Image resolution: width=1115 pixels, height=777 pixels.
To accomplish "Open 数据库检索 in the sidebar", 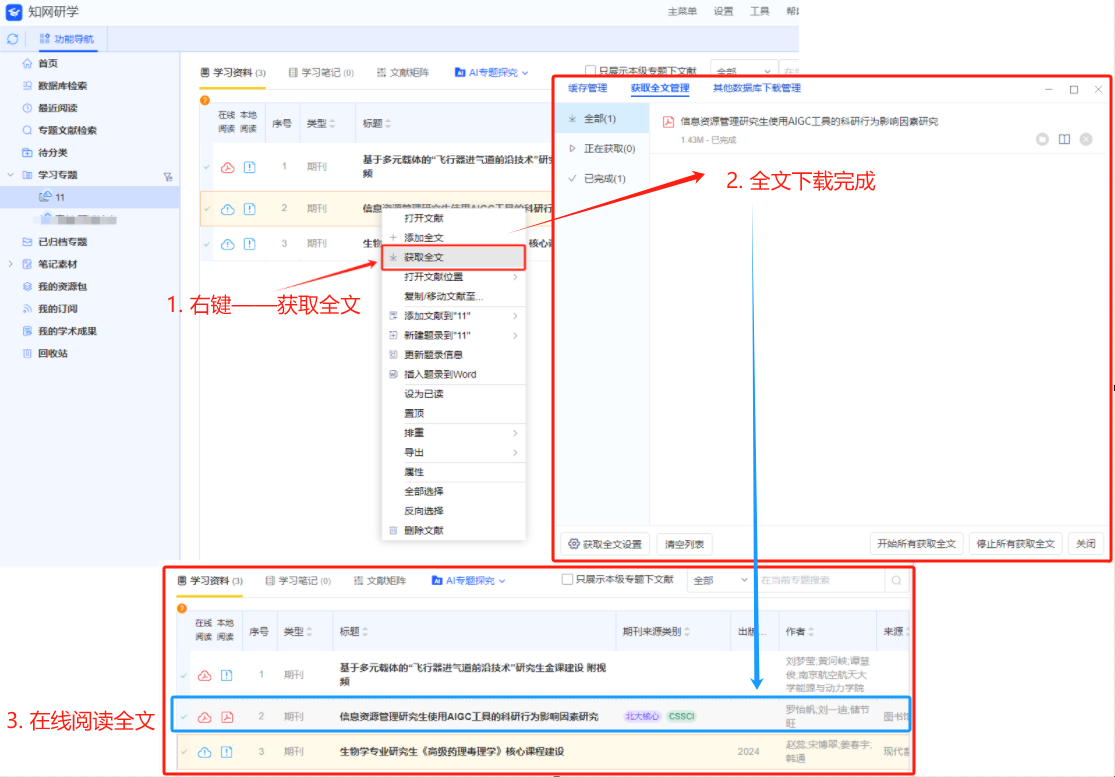I will pyautogui.click(x=63, y=86).
